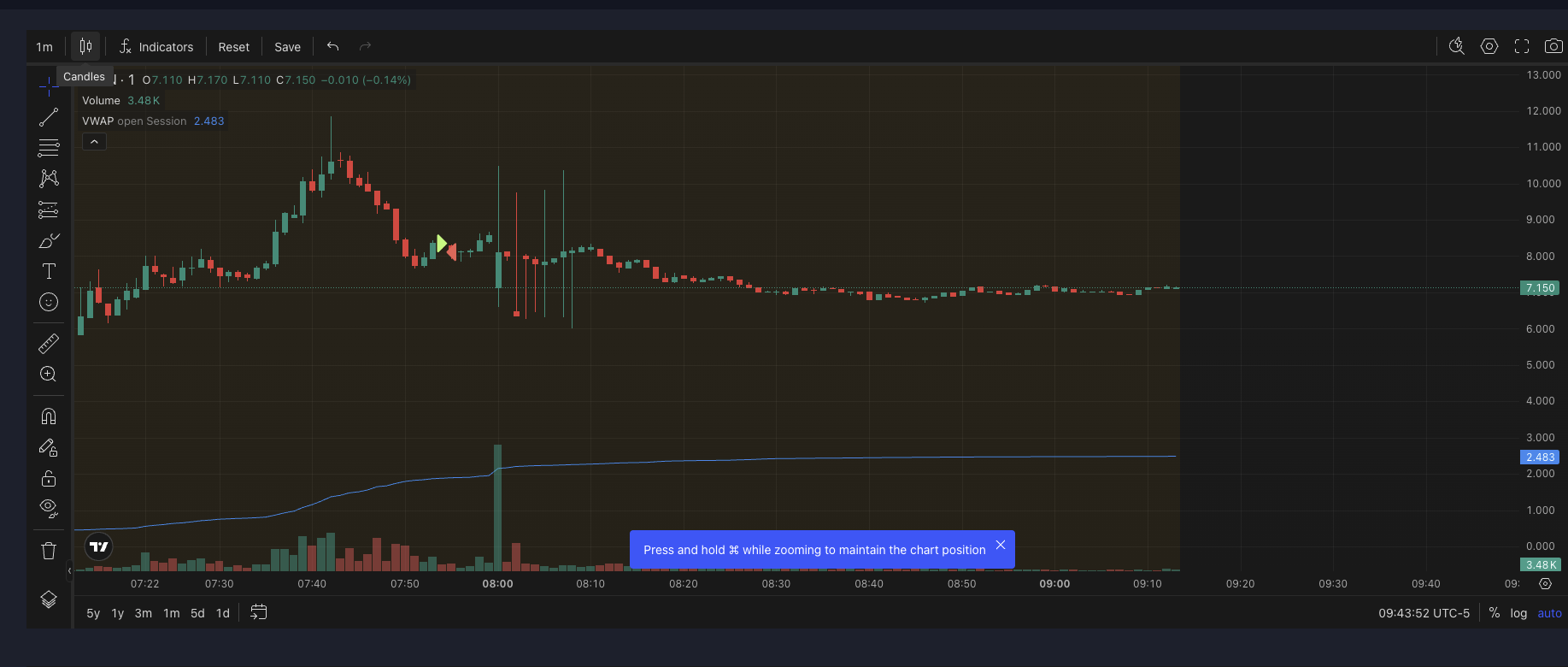Image resolution: width=1568 pixels, height=667 pixels.
Task: Select the trend line drawing tool
Action: 49,117
